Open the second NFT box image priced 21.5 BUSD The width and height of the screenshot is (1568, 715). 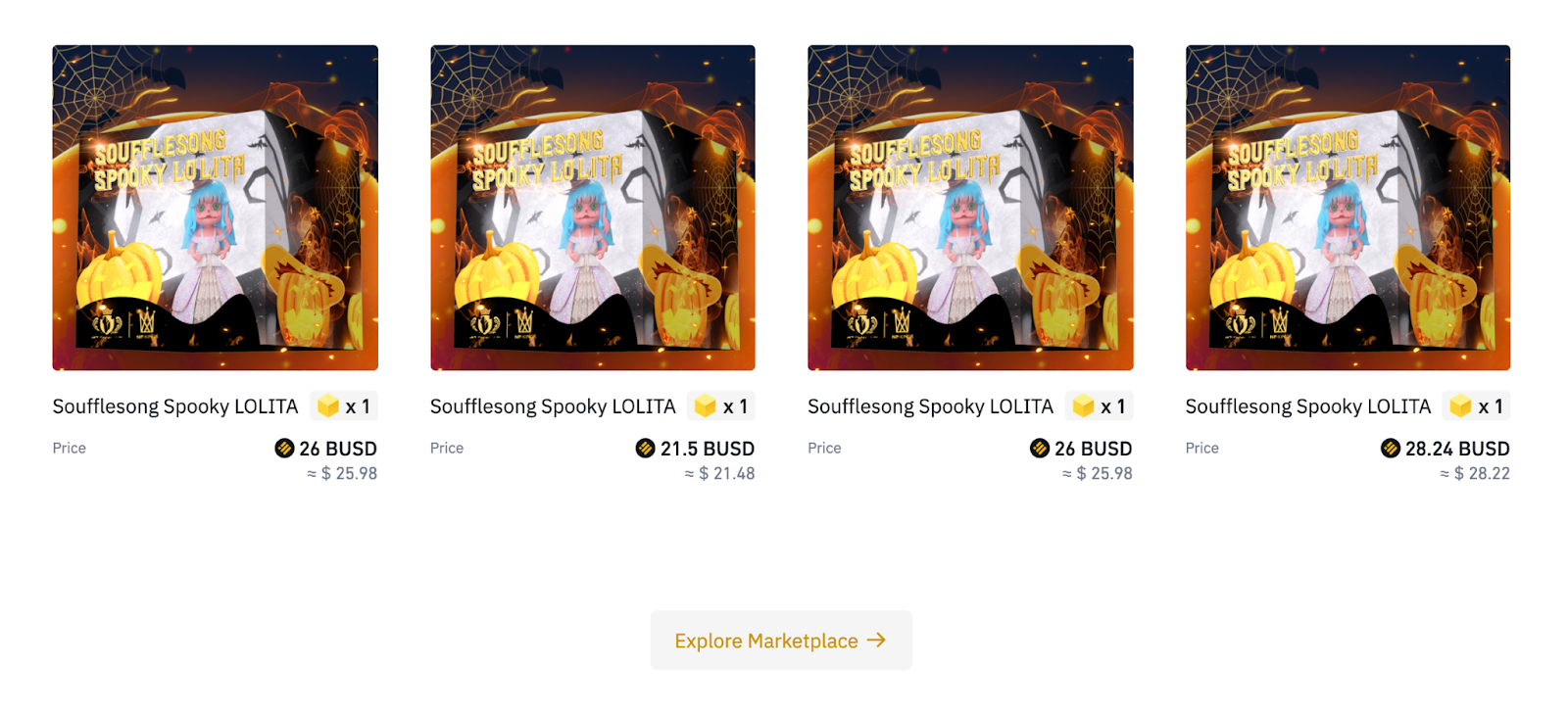click(x=593, y=208)
